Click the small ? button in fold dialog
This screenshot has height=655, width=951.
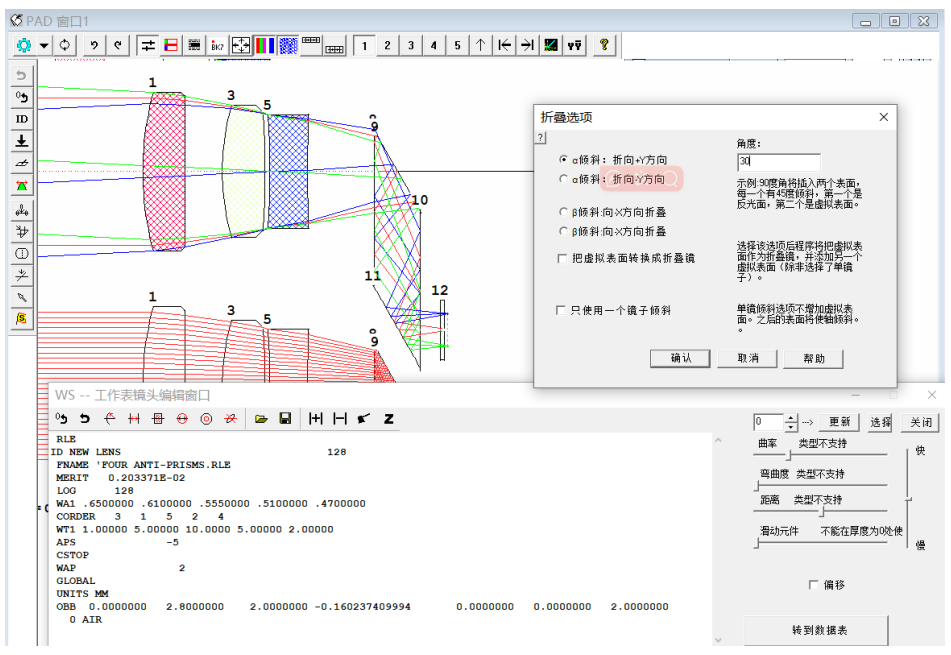tap(540, 138)
